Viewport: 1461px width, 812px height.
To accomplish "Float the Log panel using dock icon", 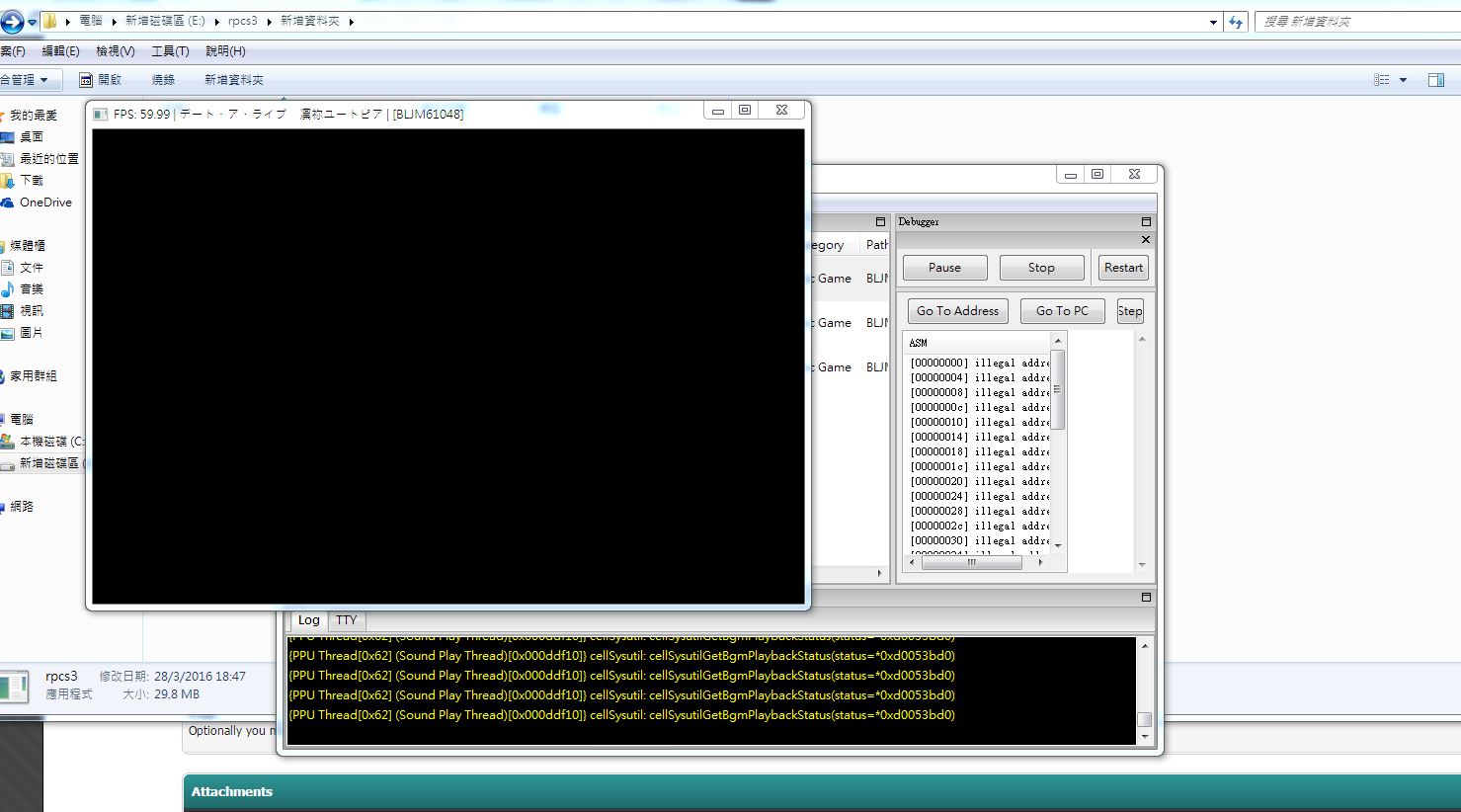I will click(x=1146, y=598).
